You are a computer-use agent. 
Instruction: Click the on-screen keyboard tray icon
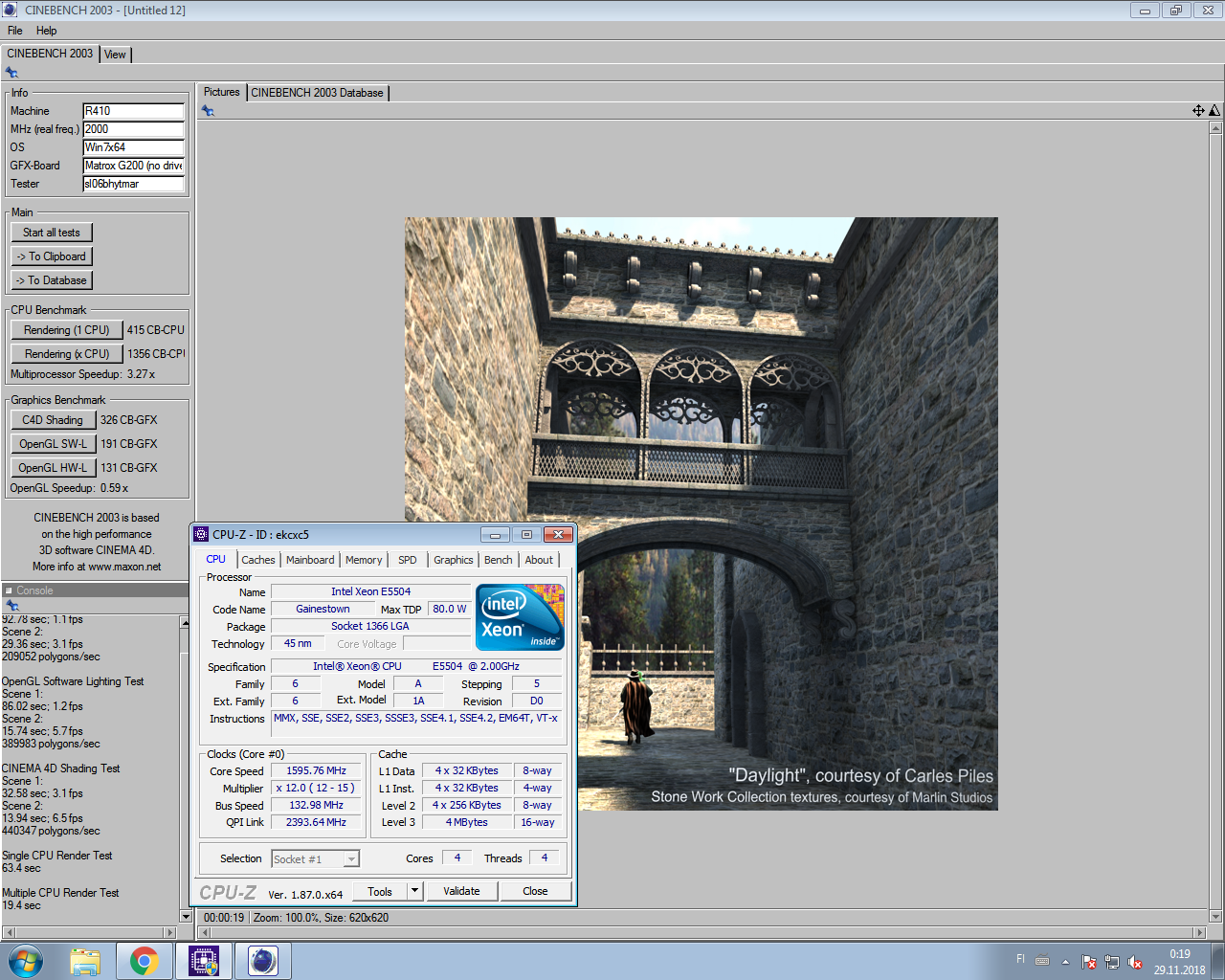[x=1042, y=961]
